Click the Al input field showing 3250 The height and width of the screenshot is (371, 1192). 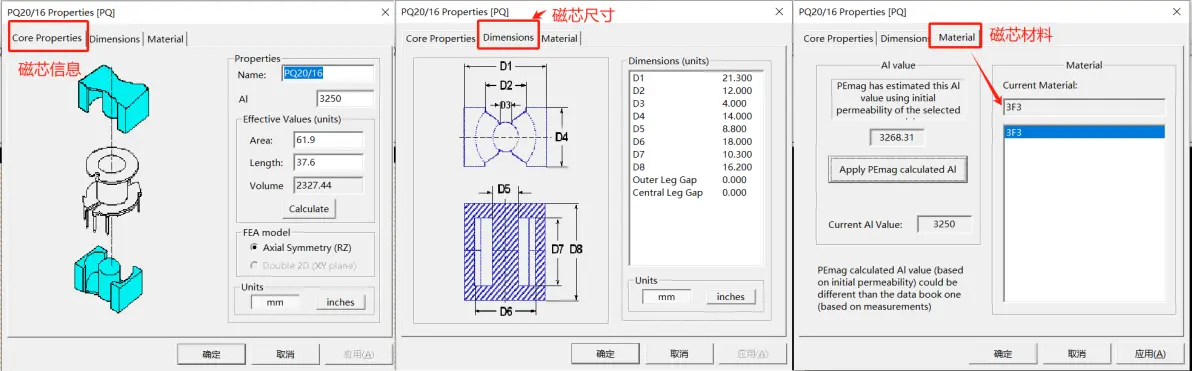[345, 99]
